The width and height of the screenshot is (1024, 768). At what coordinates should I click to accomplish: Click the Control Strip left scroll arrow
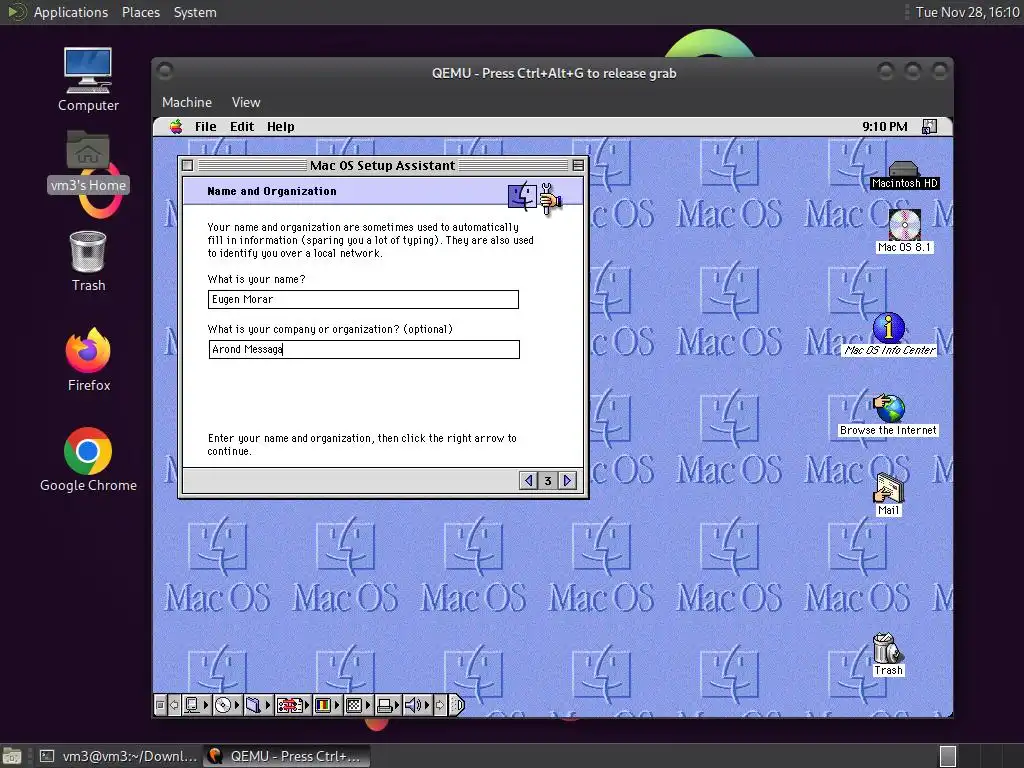[x=174, y=705]
